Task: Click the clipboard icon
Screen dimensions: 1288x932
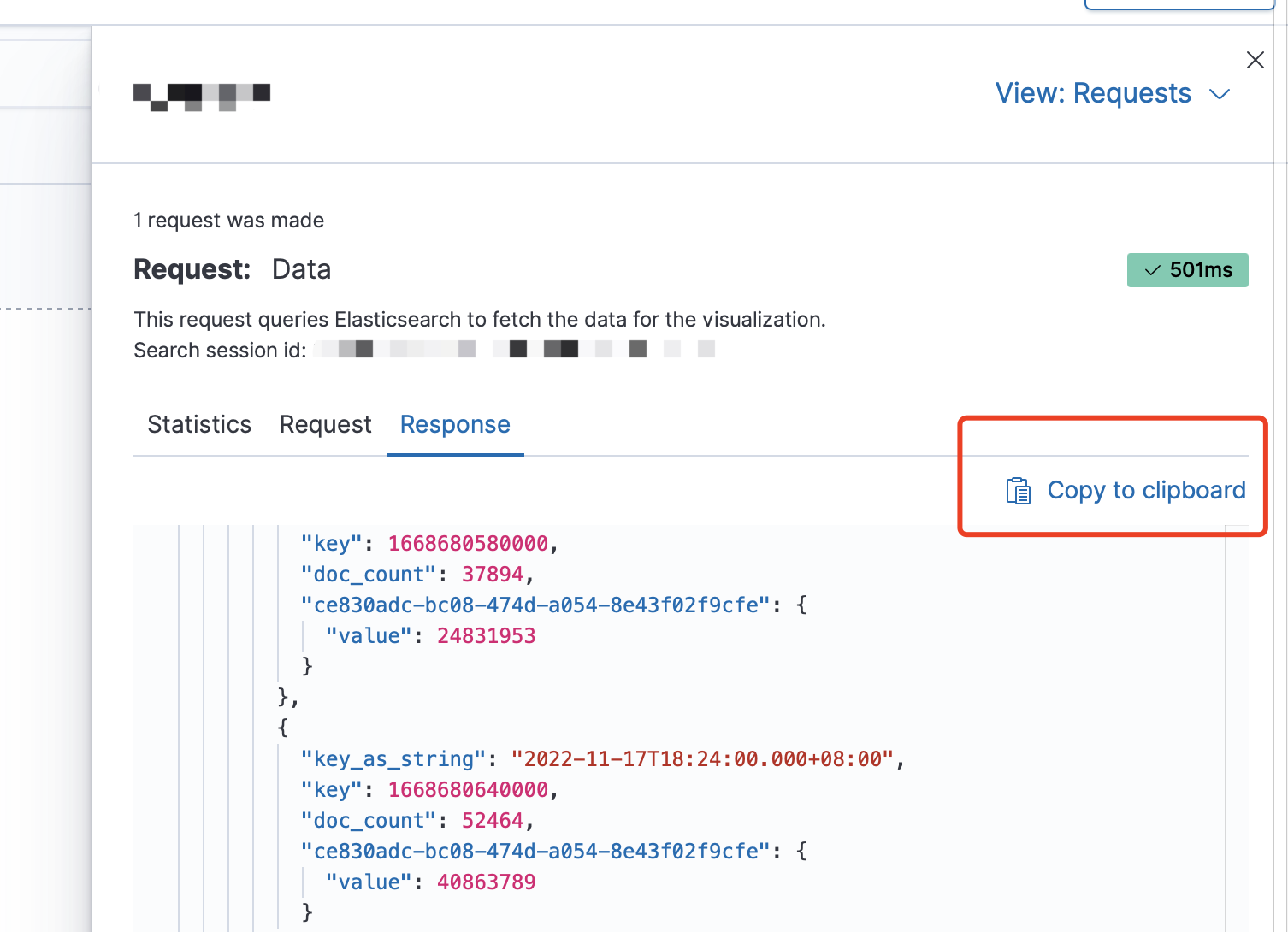Action: [1018, 491]
